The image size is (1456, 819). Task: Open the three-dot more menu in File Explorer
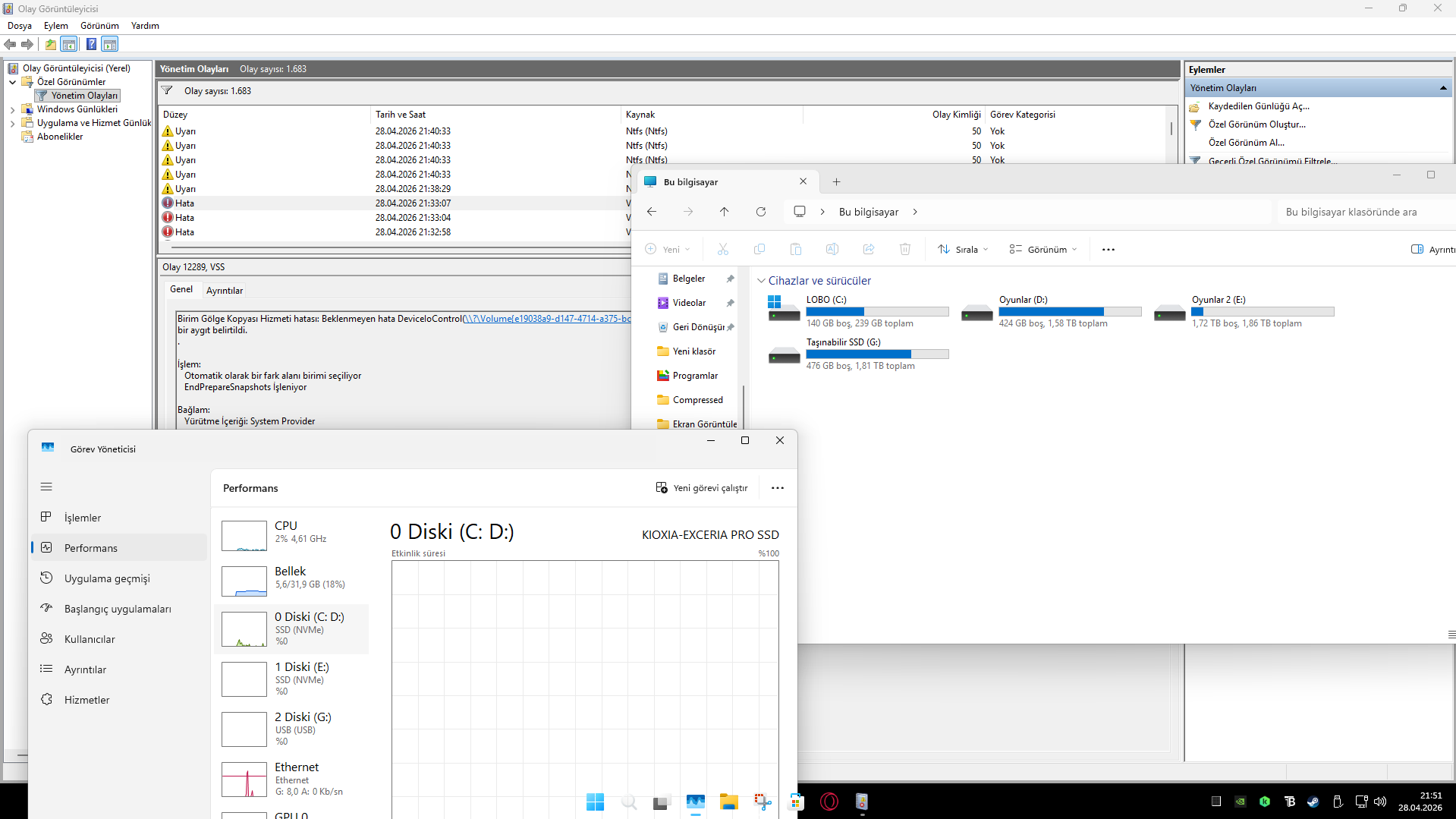[x=1109, y=249]
